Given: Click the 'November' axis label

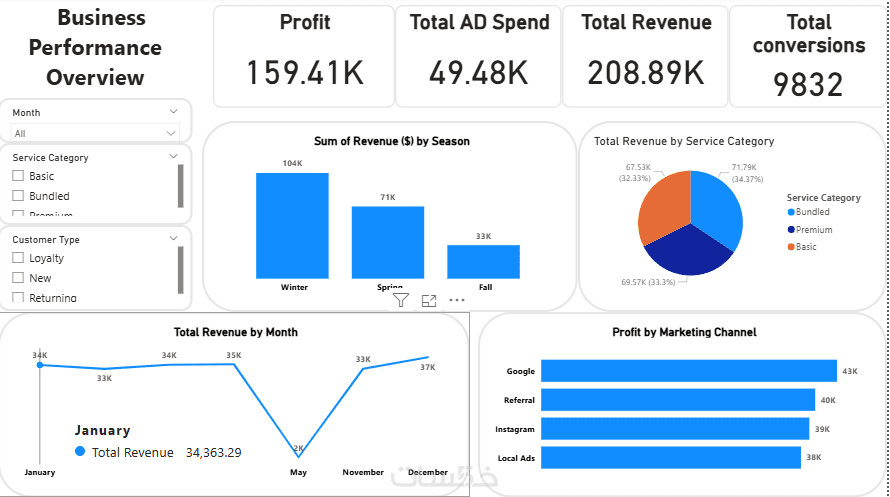Looking at the screenshot, I should coord(363,472).
